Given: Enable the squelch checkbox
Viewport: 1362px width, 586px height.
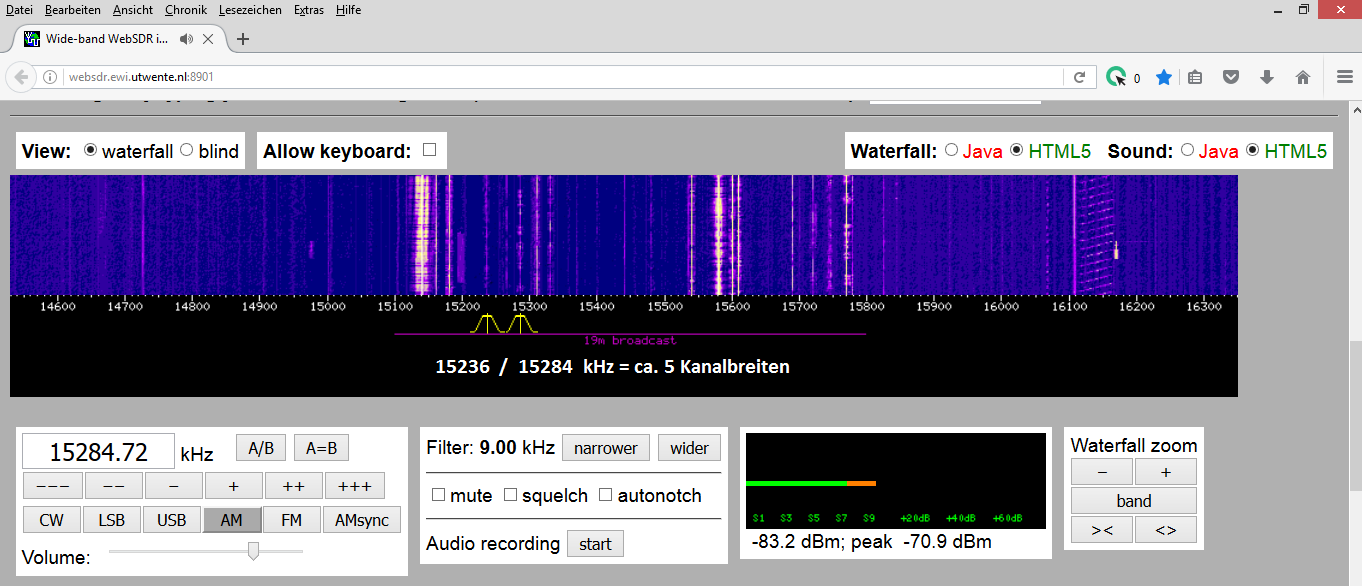Looking at the screenshot, I should click(510, 495).
